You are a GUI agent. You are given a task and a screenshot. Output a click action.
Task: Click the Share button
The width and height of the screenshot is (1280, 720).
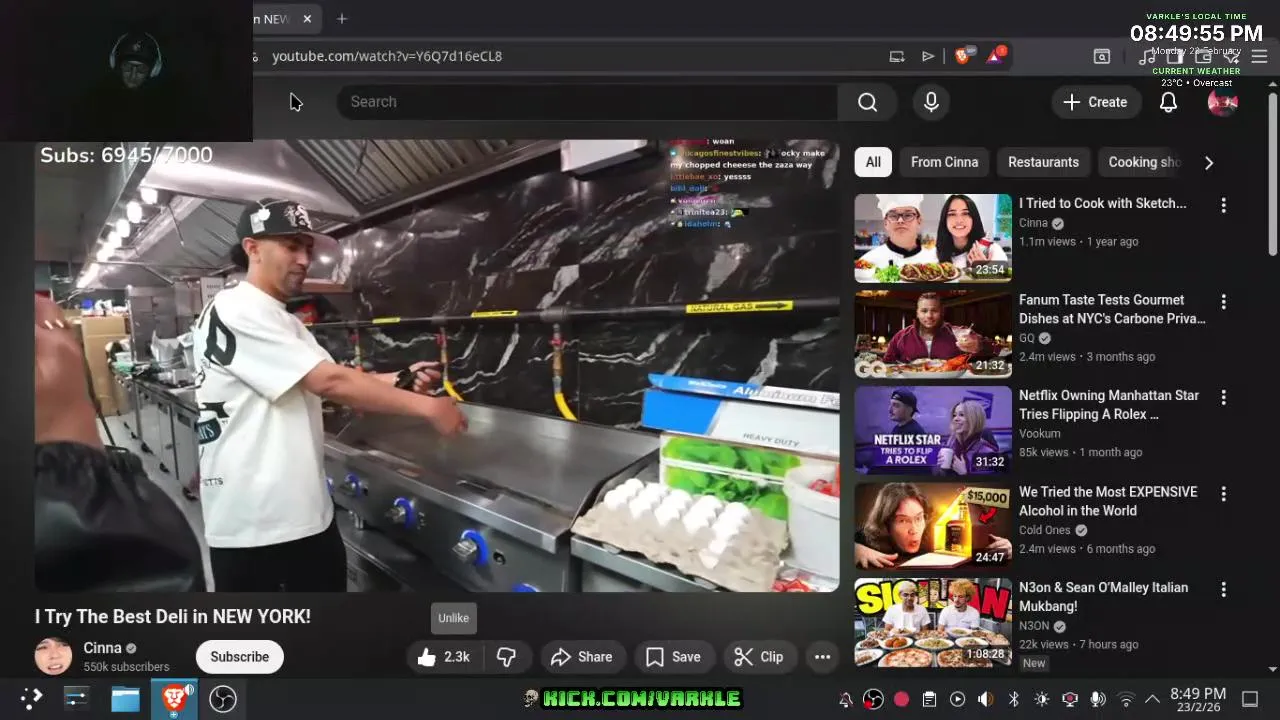click(x=582, y=657)
